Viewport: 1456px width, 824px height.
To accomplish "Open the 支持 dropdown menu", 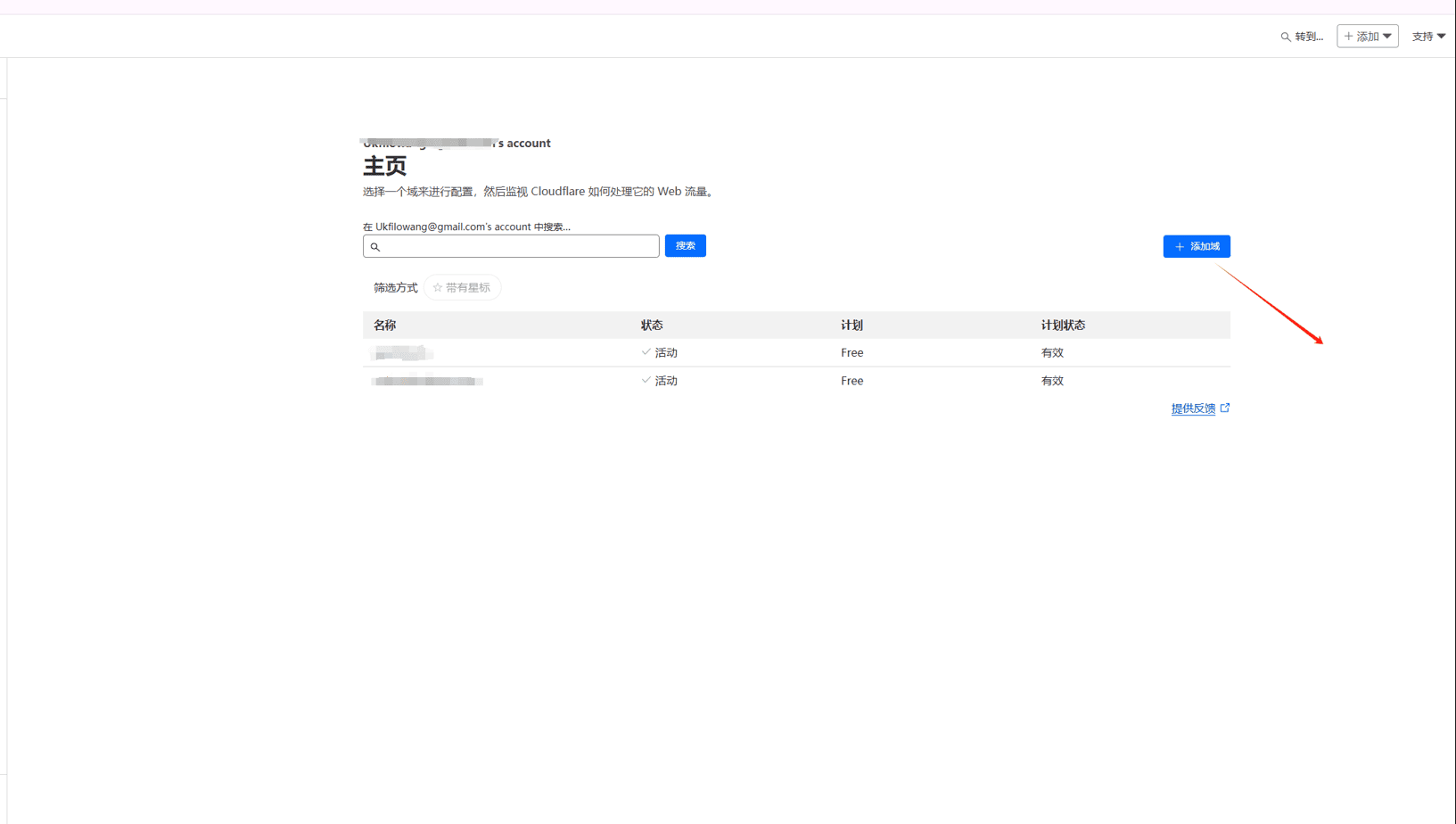I will click(1427, 36).
